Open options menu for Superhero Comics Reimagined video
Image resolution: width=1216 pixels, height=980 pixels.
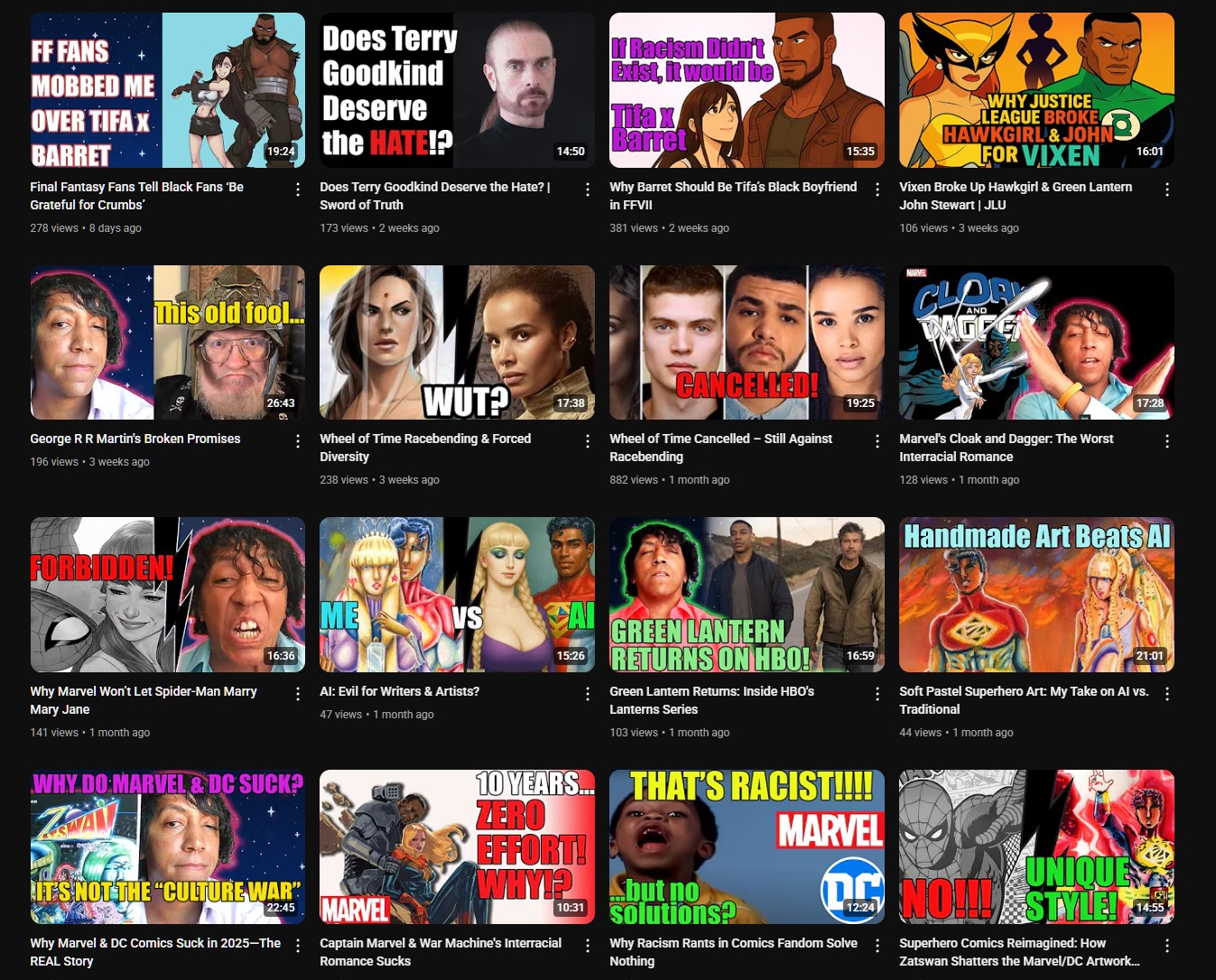click(x=1167, y=946)
